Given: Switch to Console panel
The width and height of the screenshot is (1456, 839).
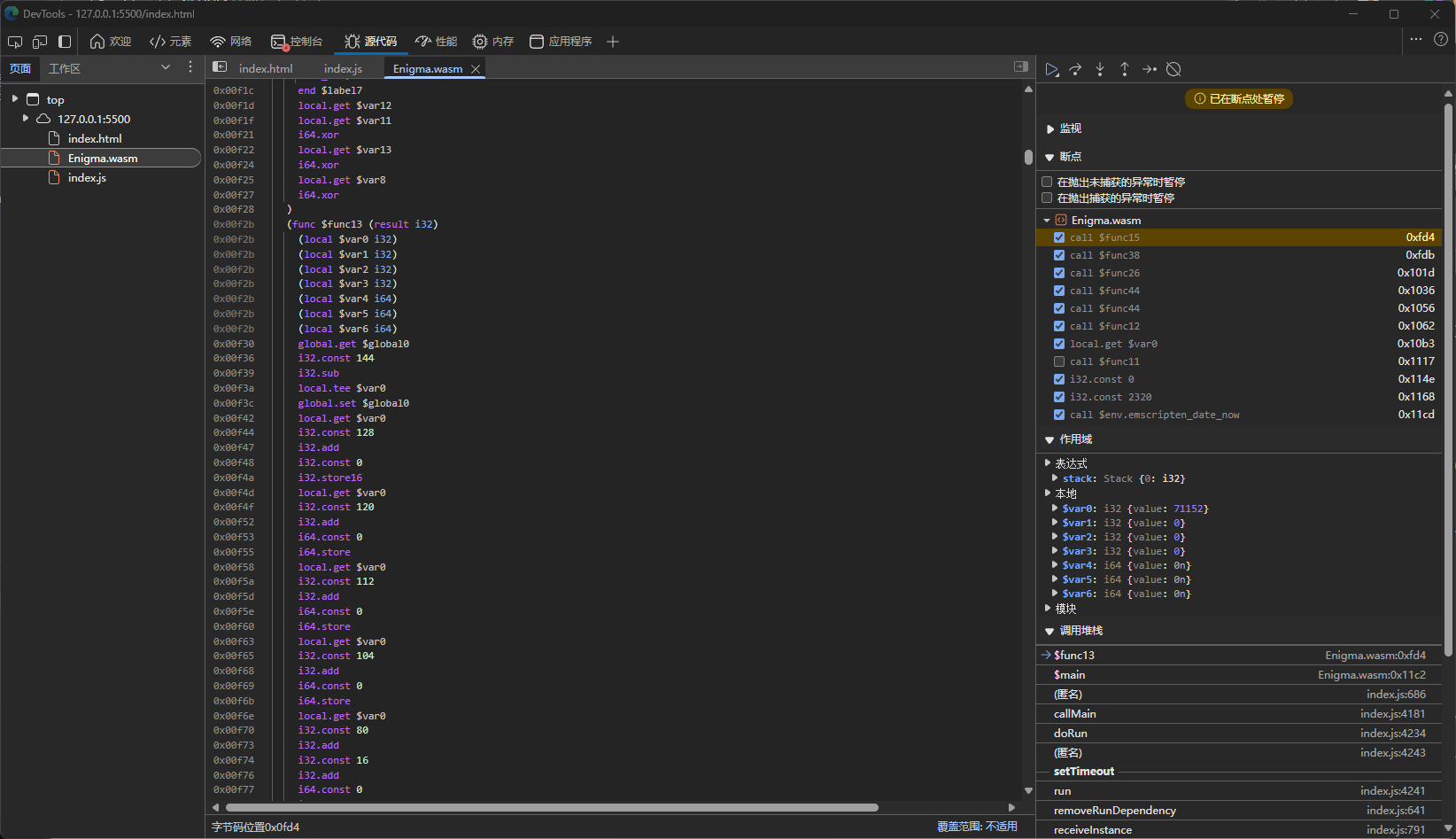Looking at the screenshot, I should pos(297,42).
